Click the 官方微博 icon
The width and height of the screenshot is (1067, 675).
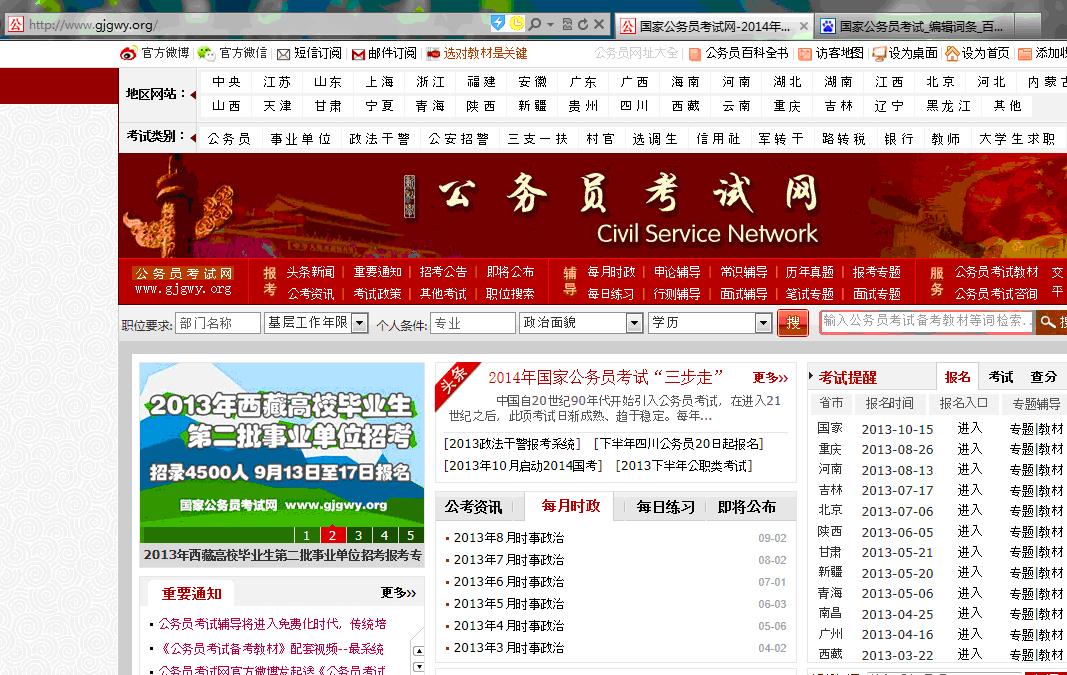tap(128, 53)
